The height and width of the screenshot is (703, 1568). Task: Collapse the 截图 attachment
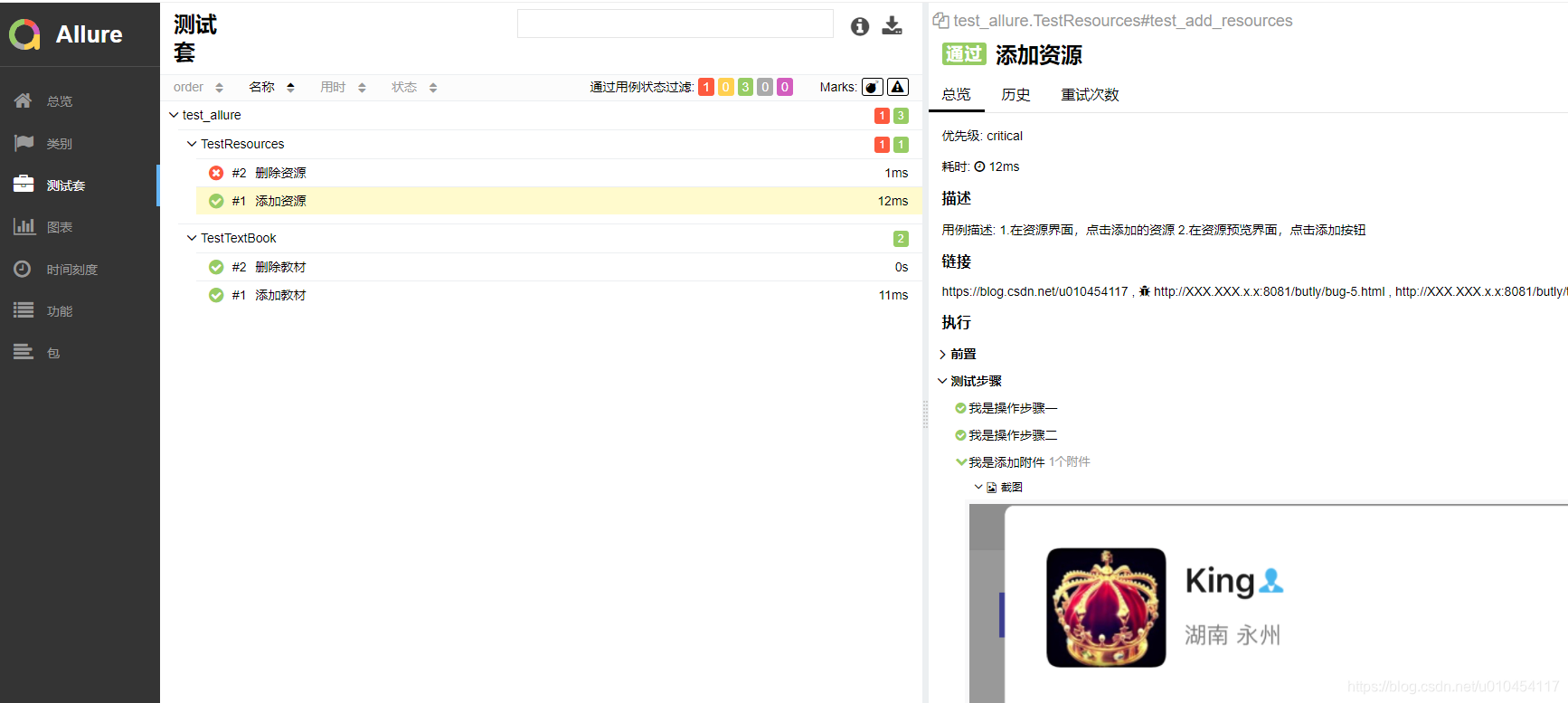978,487
